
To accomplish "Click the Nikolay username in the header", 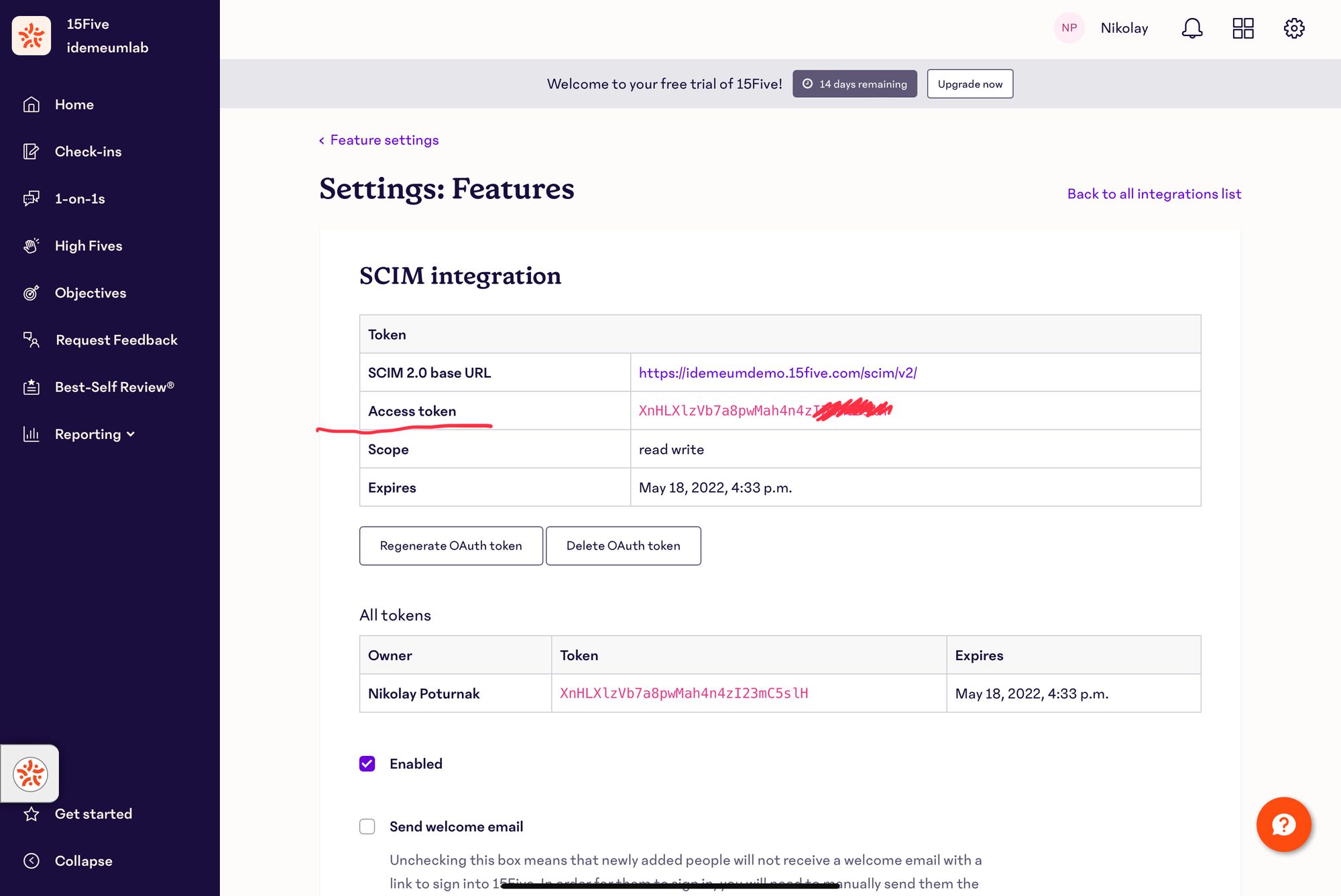I will click(x=1124, y=28).
